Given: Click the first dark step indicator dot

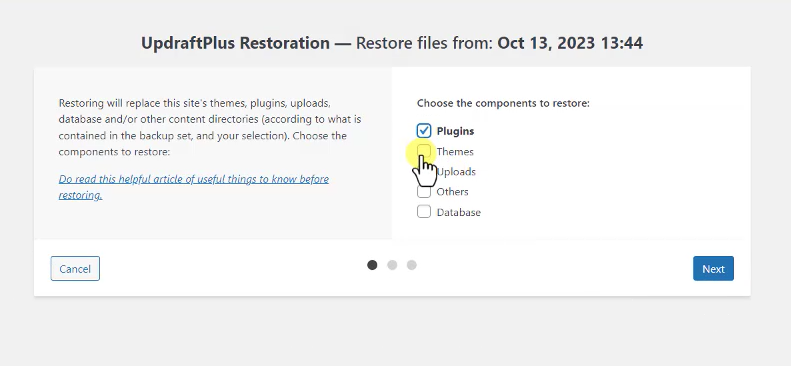Looking at the screenshot, I should [372, 265].
